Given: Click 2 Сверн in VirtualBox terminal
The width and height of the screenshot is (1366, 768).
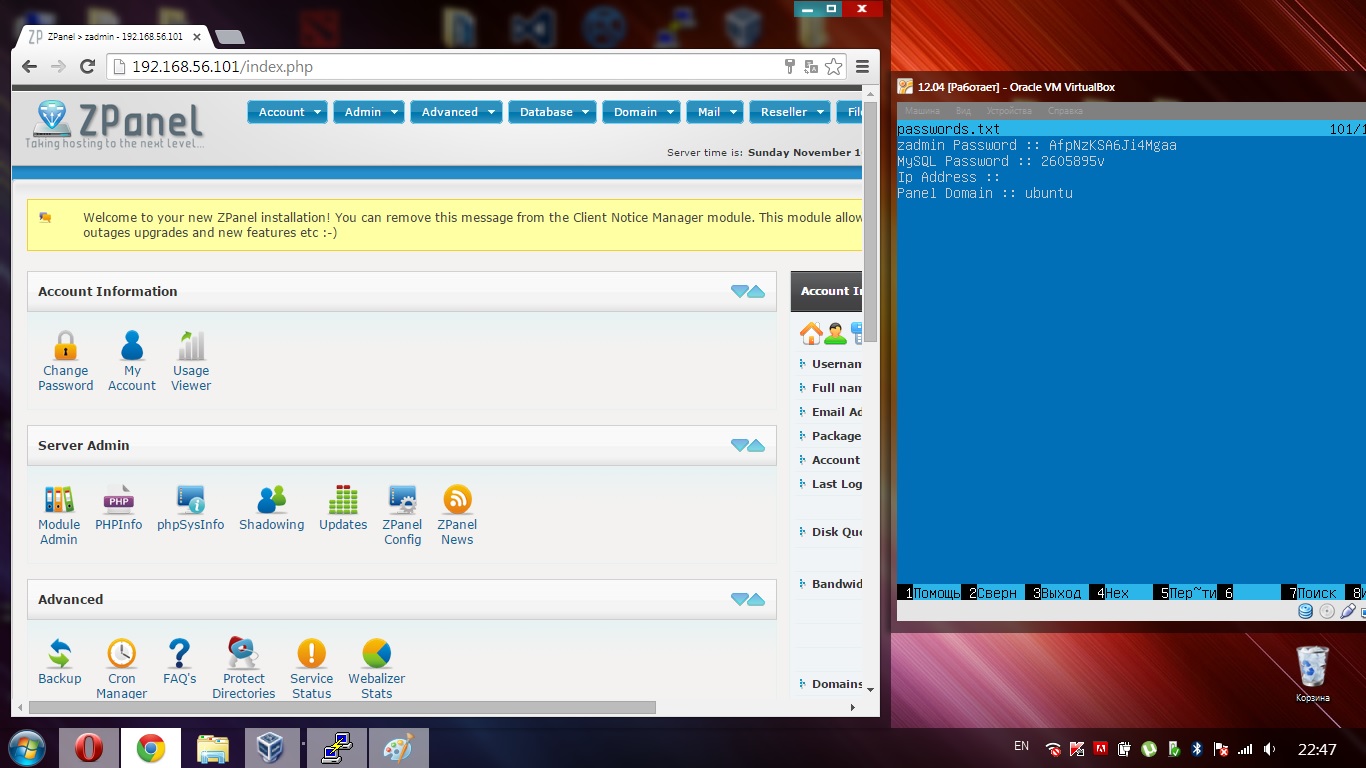Looking at the screenshot, I should pos(993,593).
